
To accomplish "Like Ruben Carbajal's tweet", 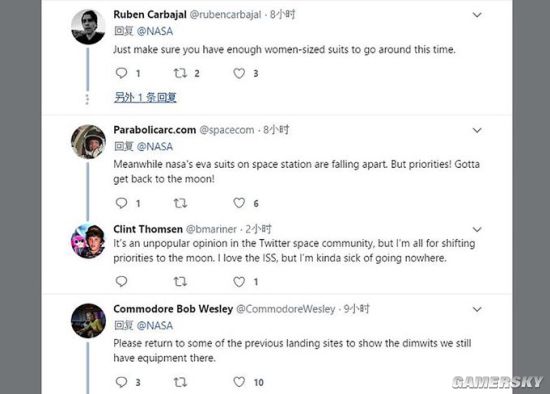I will [x=239, y=73].
